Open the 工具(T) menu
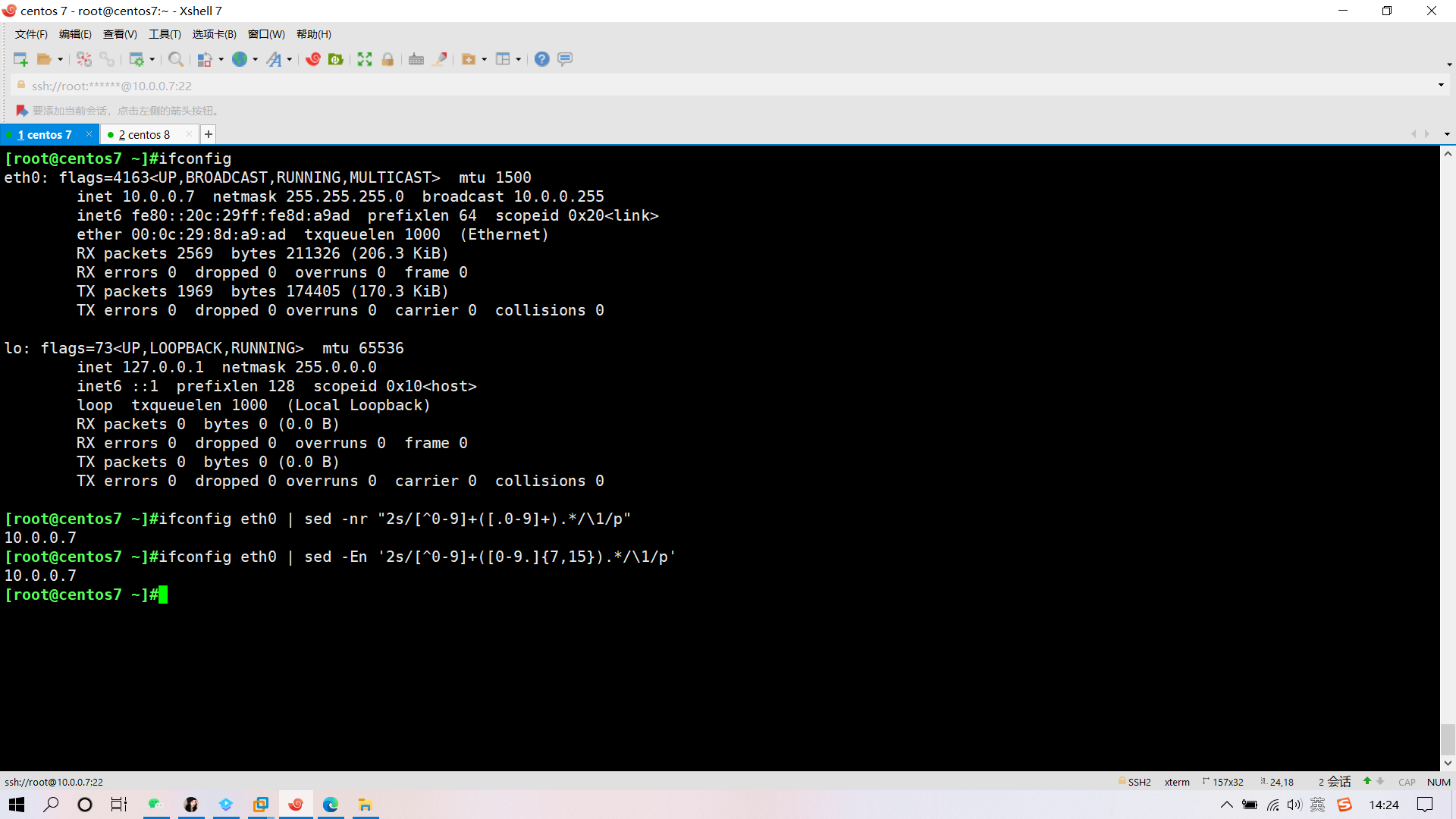1456x819 pixels. tap(165, 34)
